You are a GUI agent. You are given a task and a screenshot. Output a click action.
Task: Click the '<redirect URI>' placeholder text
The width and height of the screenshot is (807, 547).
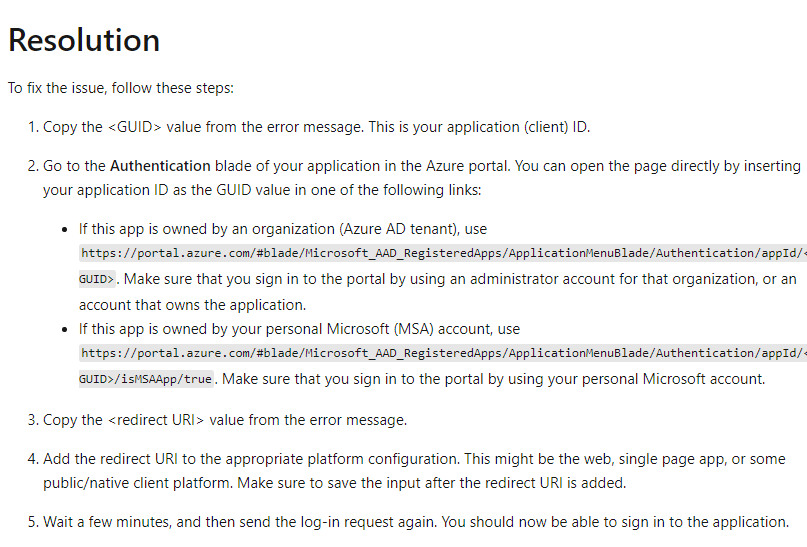point(156,420)
